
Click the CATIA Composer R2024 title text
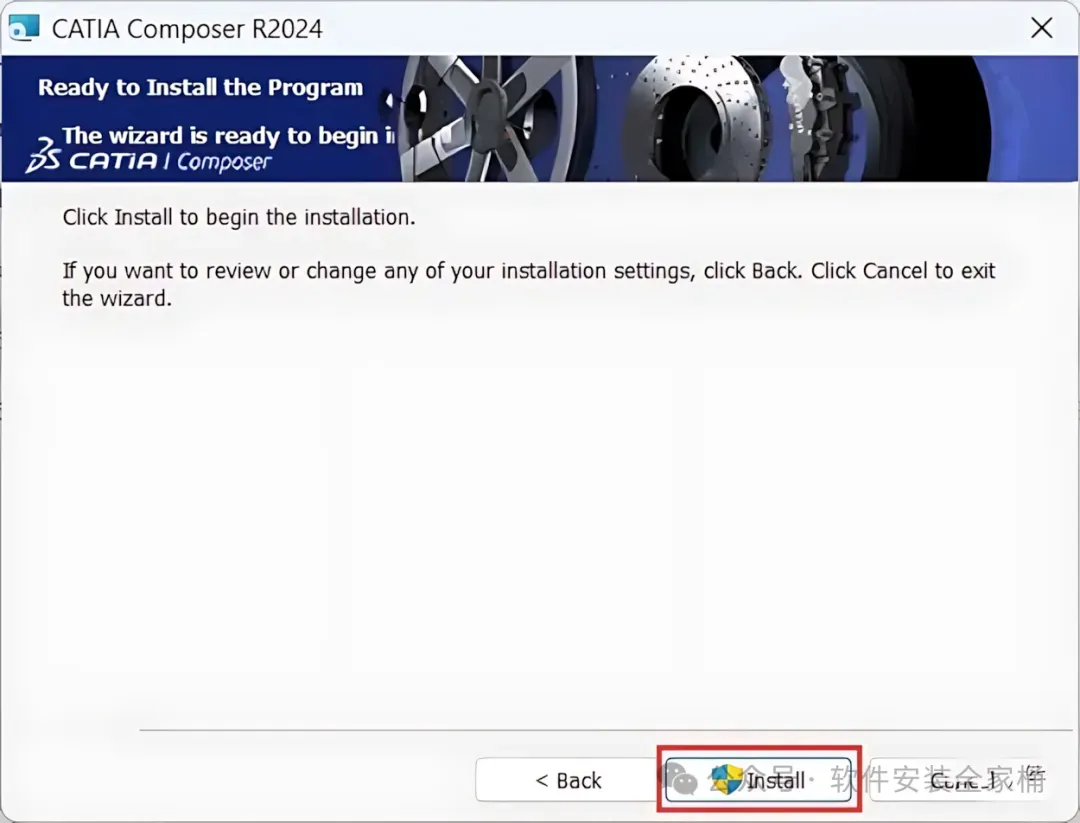[187, 29]
